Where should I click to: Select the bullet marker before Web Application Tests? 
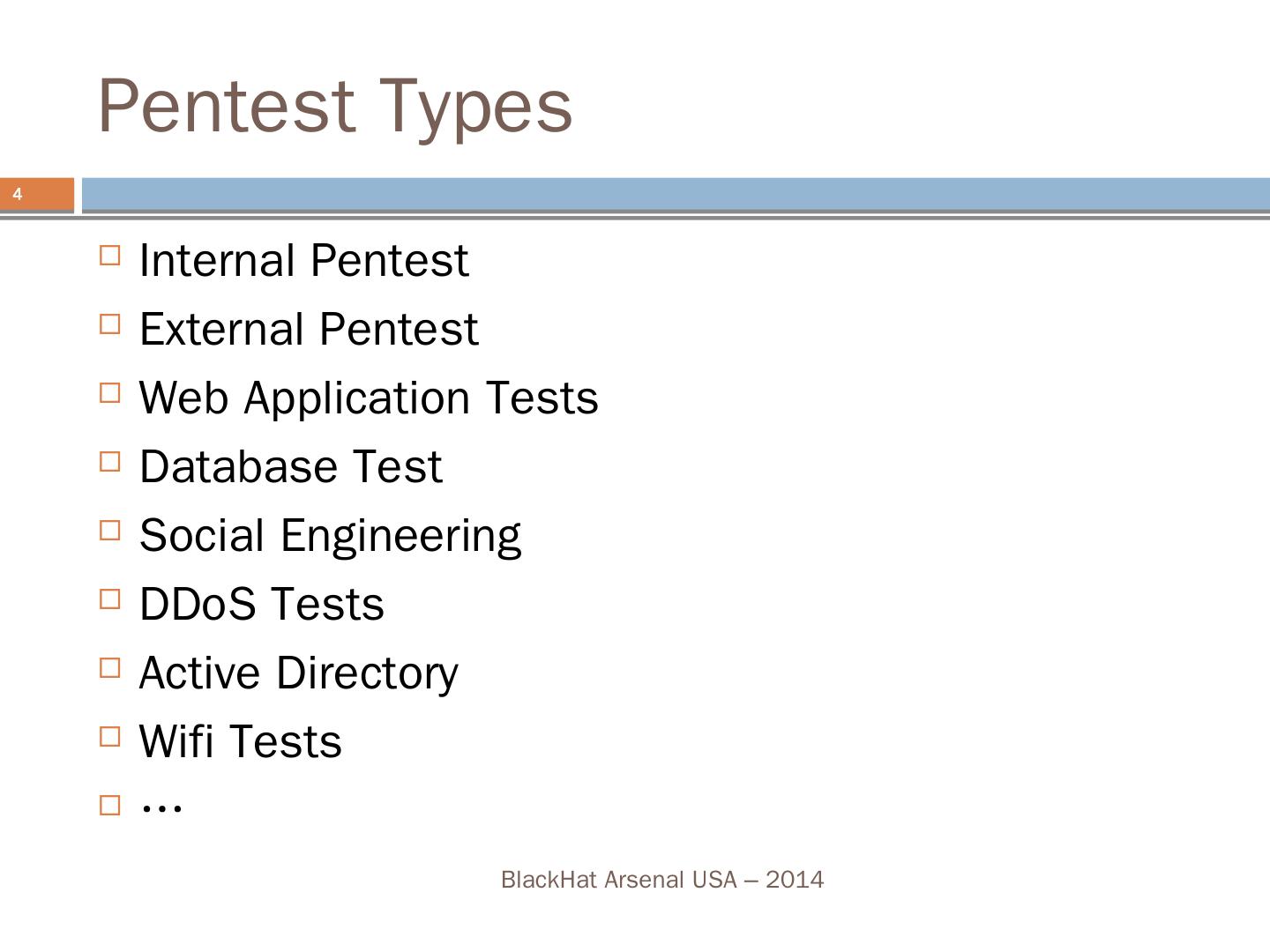(x=109, y=393)
